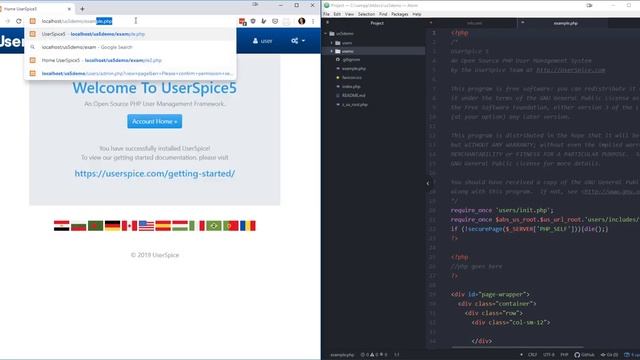Open a new Chrome tab
The image size is (640, 360).
82,9
